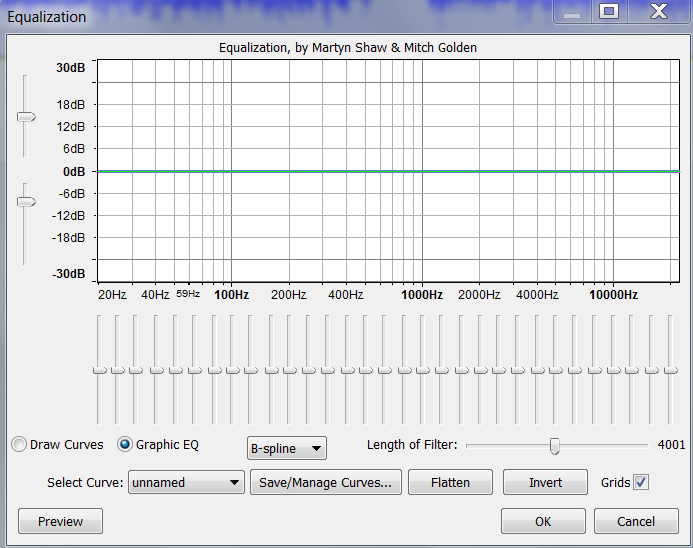Image resolution: width=693 pixels, height=548 pixels.
Task: Click the -30dB axis label
Action: point(69,274)
